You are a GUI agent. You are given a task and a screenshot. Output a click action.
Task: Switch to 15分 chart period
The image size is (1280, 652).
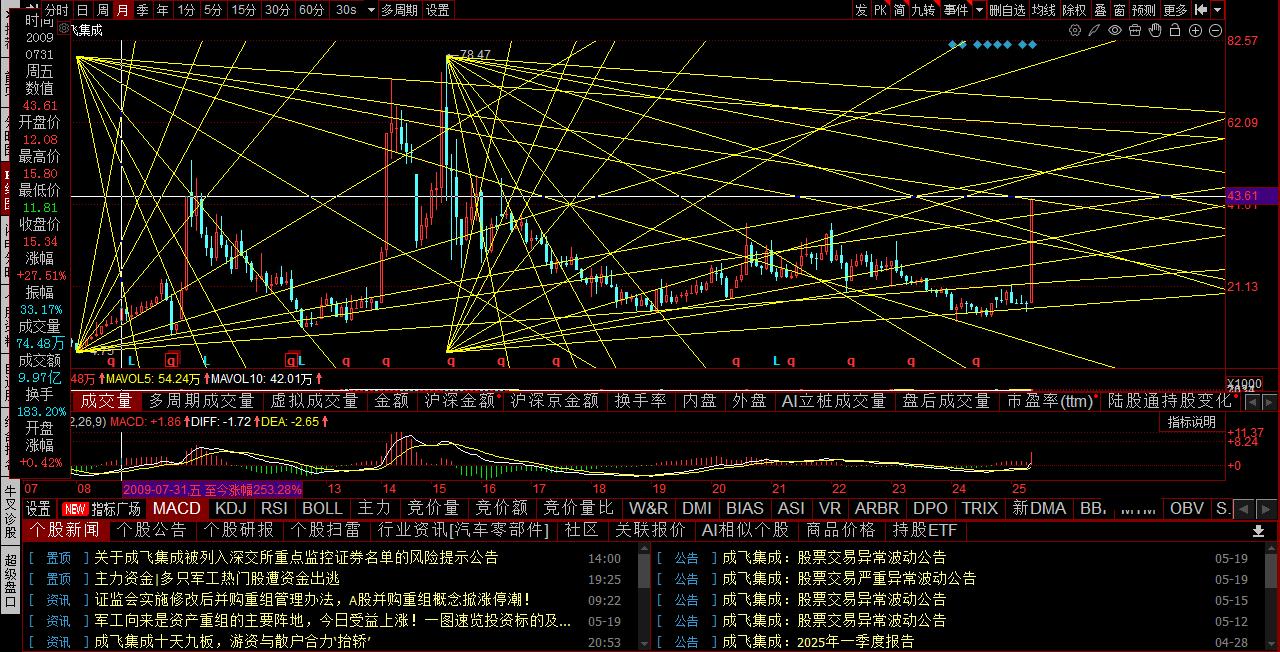[244, 10]
